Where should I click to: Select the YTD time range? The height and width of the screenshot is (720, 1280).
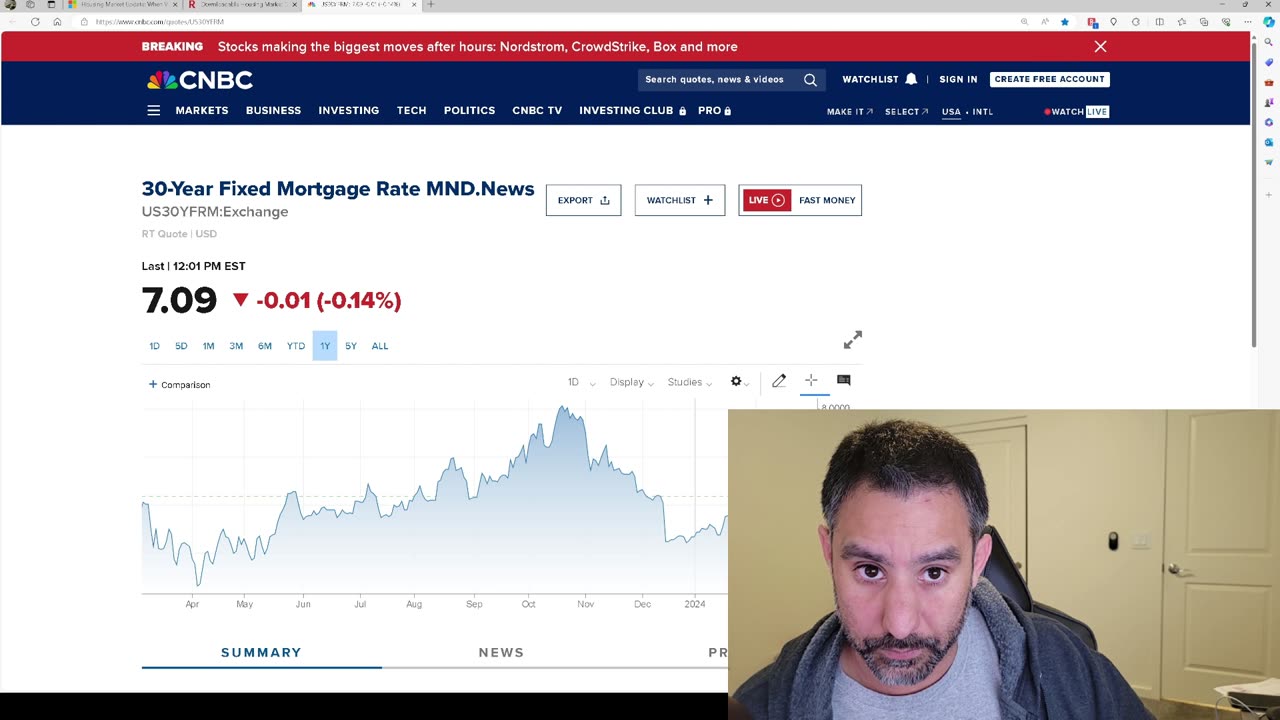pos(296,346)
